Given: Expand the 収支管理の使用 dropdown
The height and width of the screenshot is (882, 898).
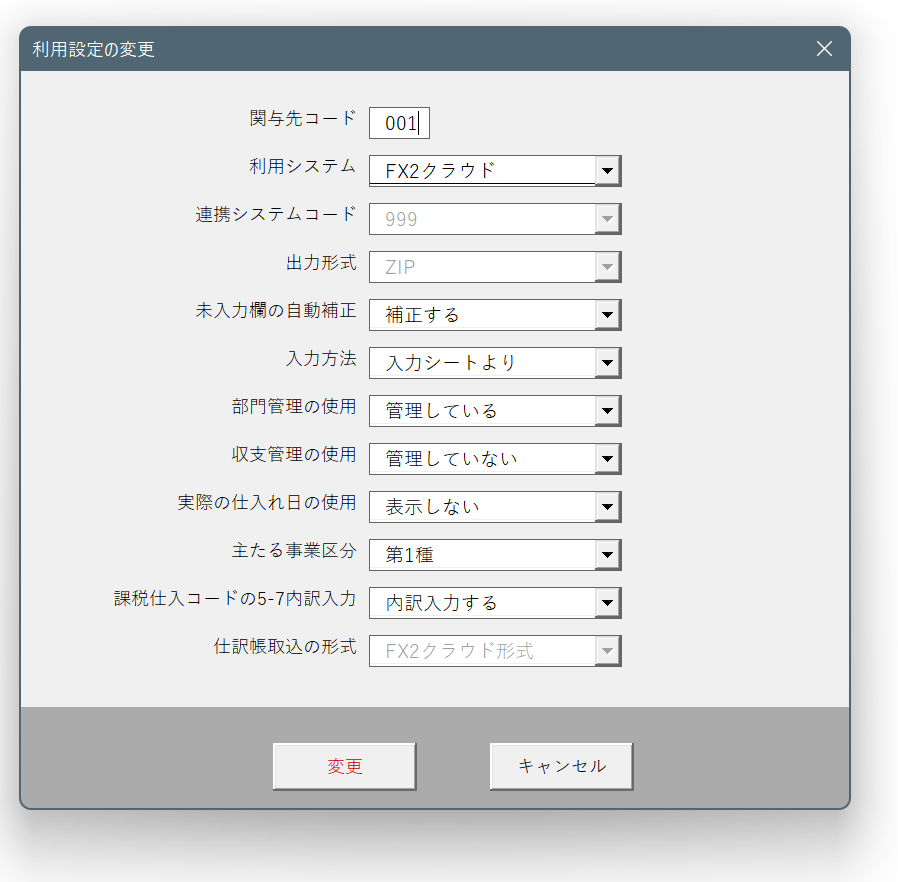Looking at the screenshot, I should pos(495,459).
